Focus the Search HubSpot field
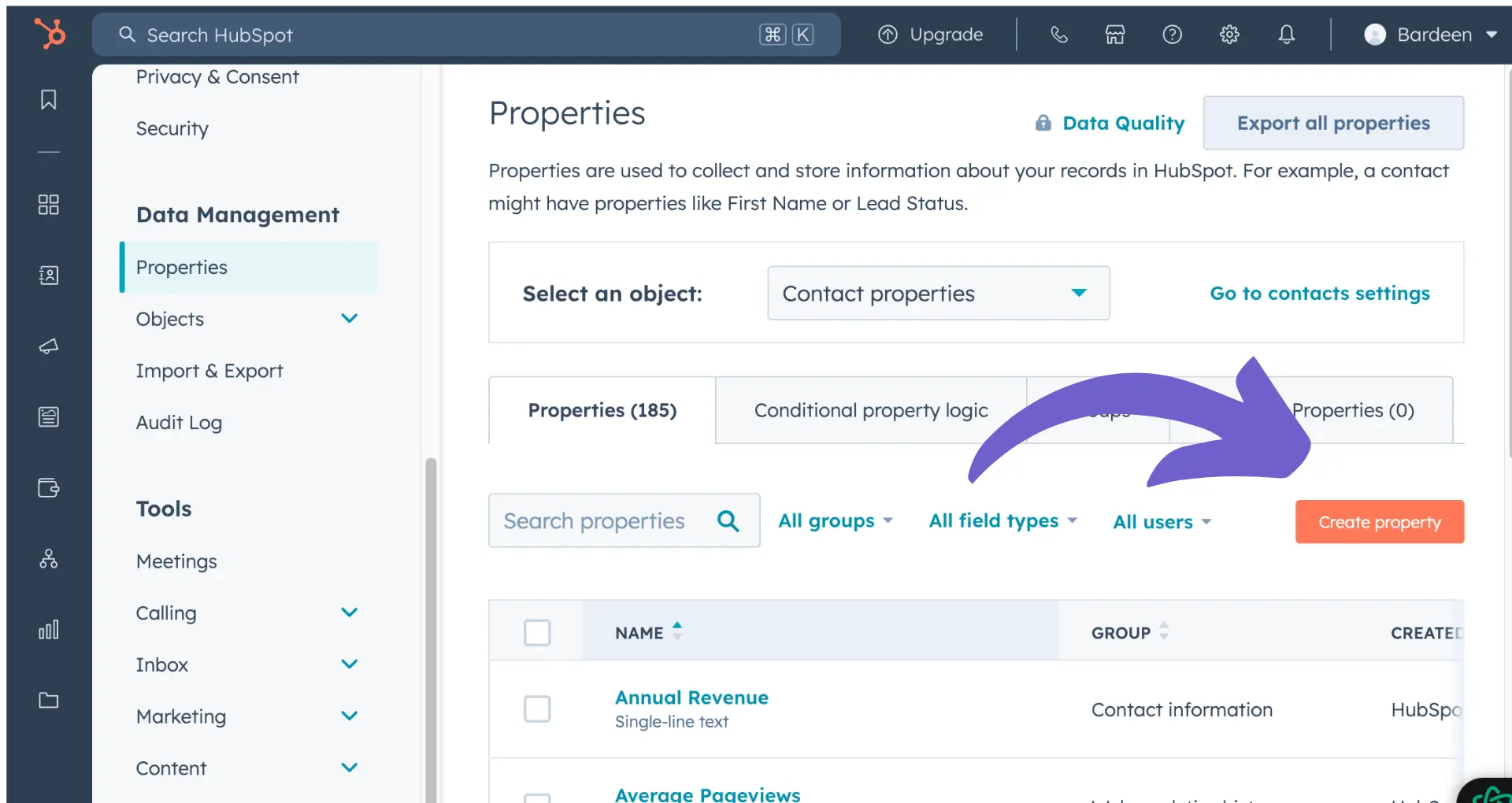This screenshot has width=1512, height=803. point(466,35)
